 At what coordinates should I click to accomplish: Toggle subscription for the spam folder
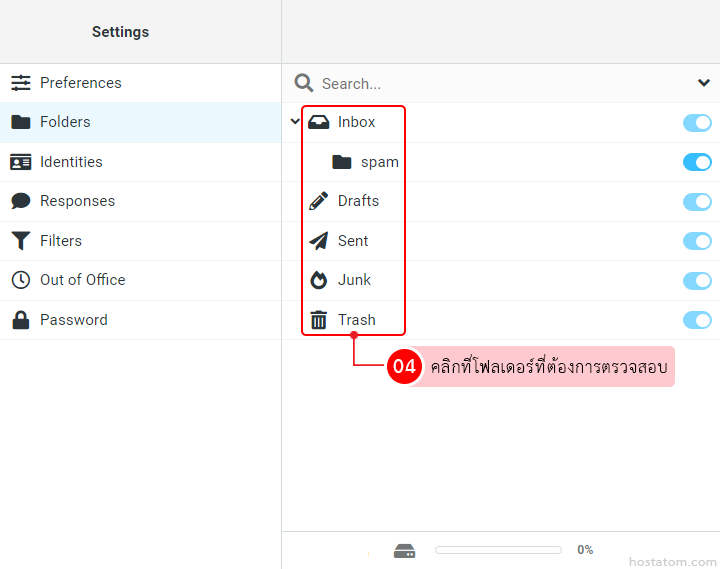pyautogui.click(x=697, y=162)
